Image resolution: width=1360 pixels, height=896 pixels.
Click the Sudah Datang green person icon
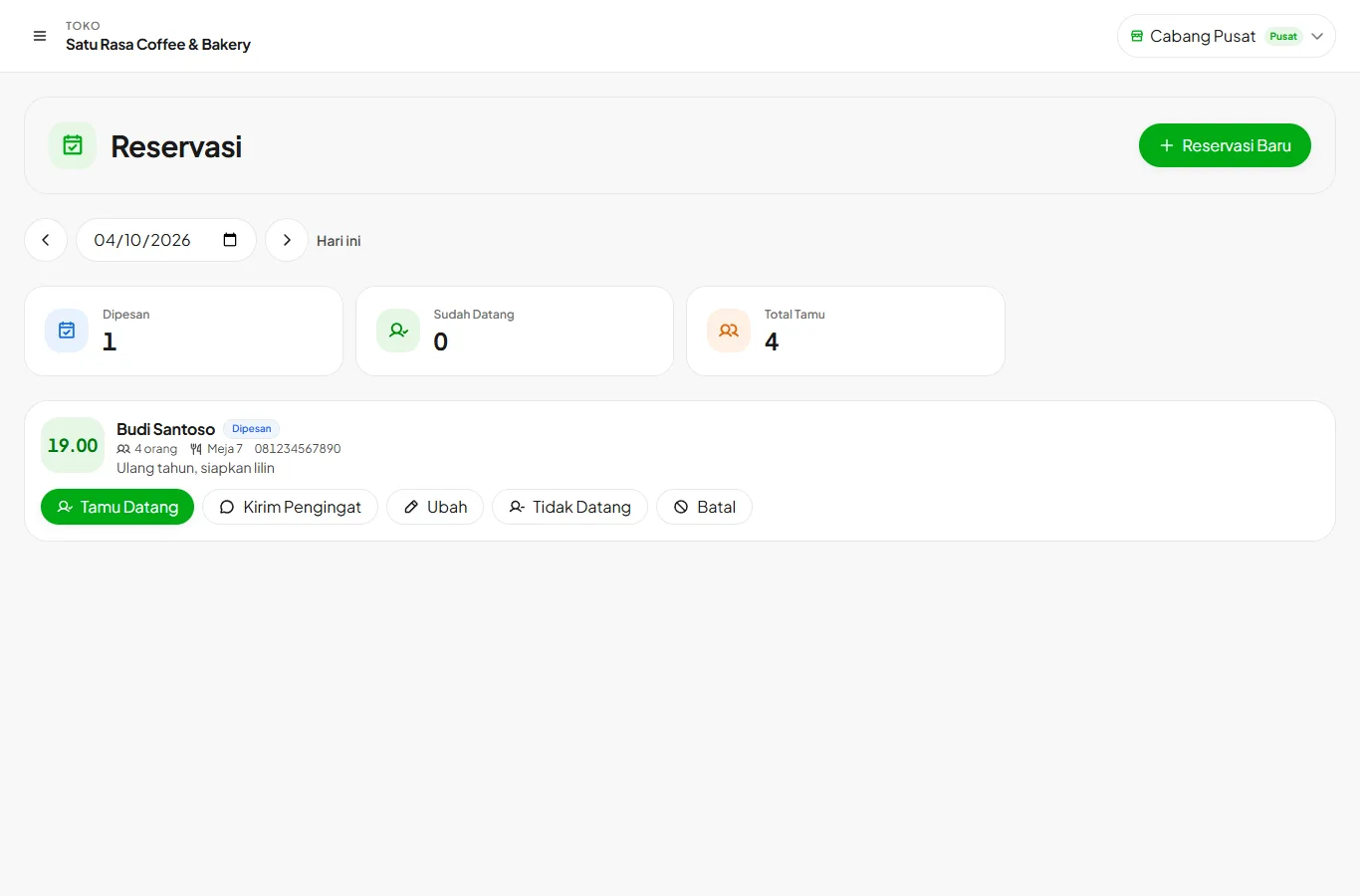tap(398, 331)
